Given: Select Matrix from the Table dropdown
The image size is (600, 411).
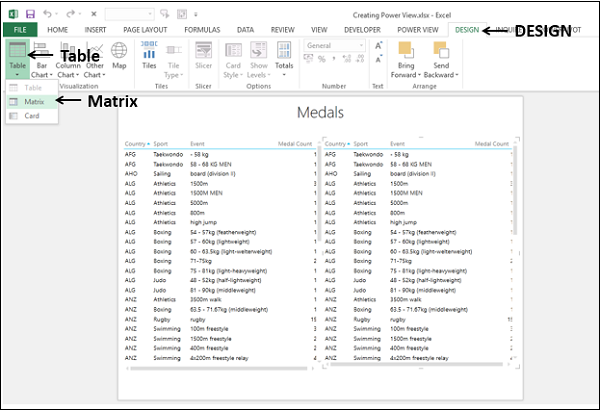Looking at the screenshot, I should (x=34, y=101).
